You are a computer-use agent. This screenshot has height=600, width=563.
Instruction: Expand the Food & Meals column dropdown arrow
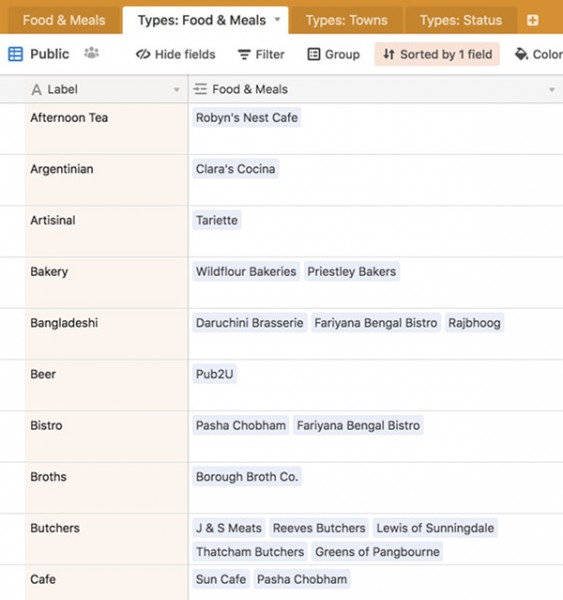point(552,90)
